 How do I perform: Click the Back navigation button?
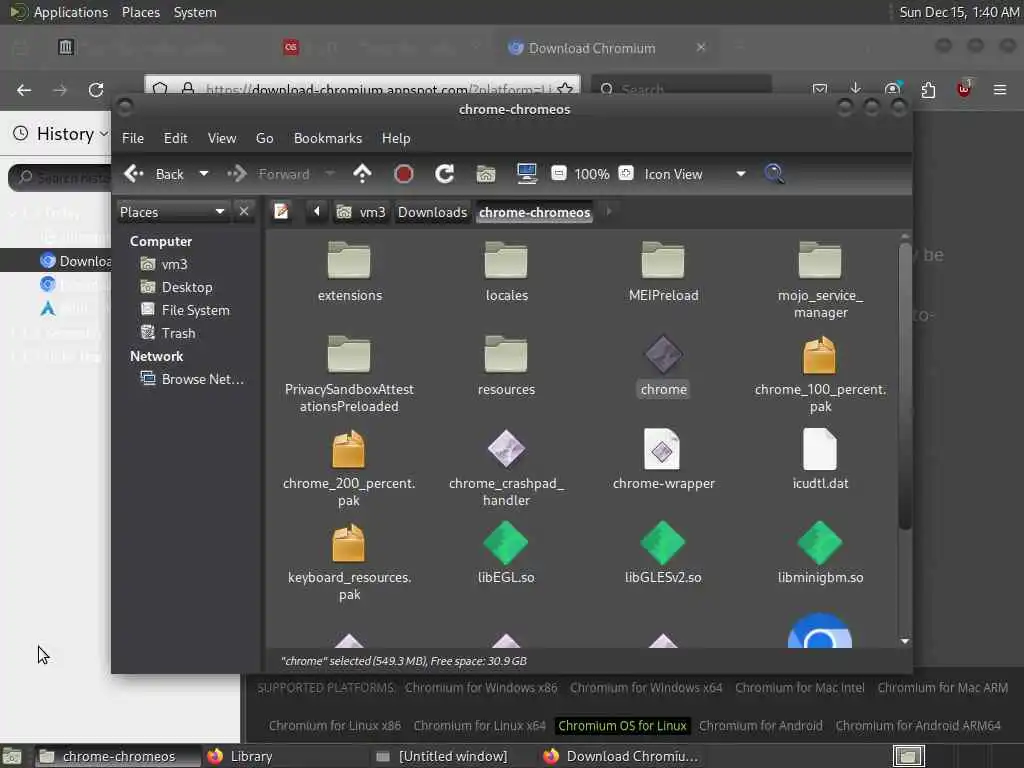pos(156,174)
